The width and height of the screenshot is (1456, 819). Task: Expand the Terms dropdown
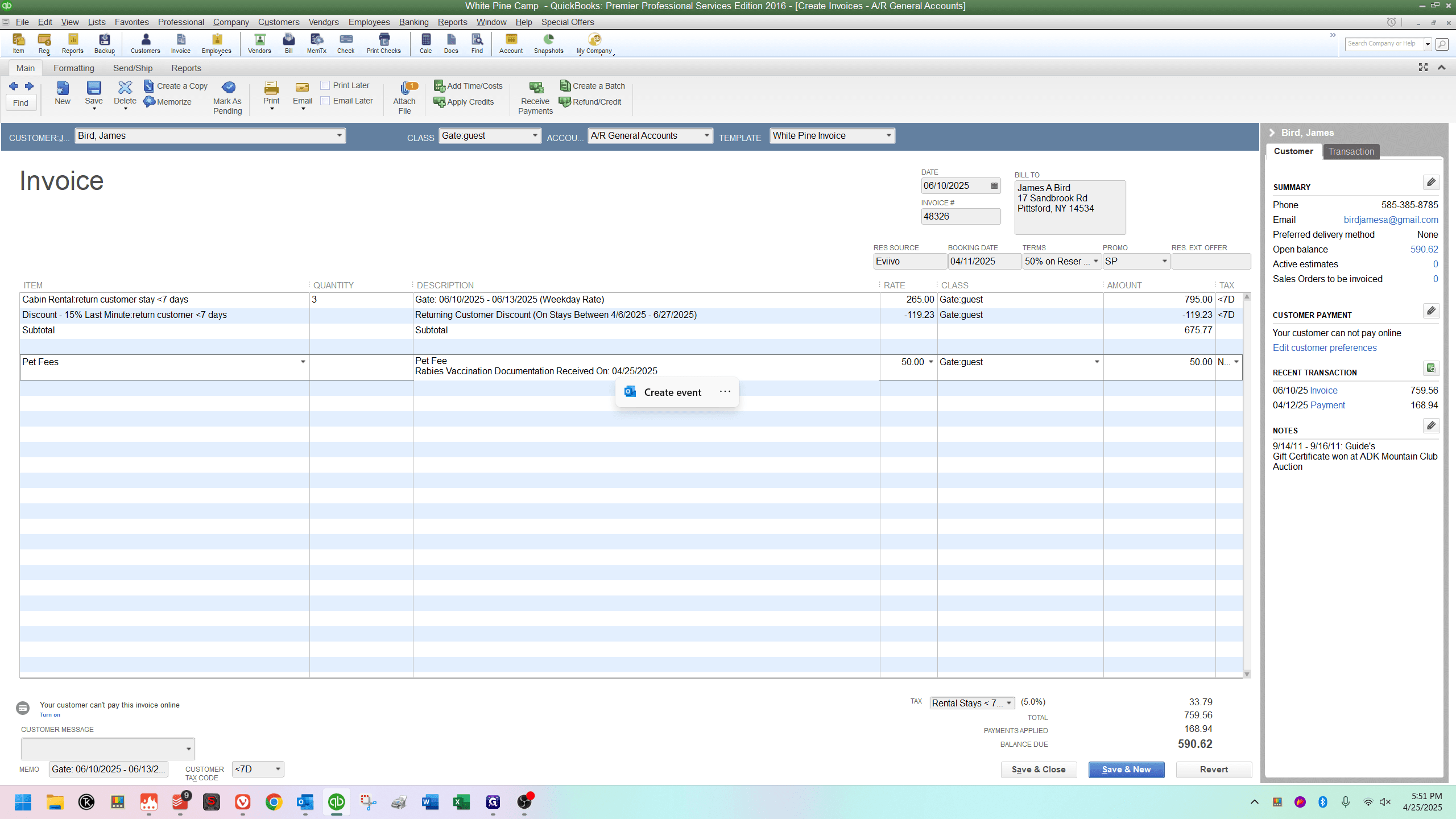point(1095,262)
